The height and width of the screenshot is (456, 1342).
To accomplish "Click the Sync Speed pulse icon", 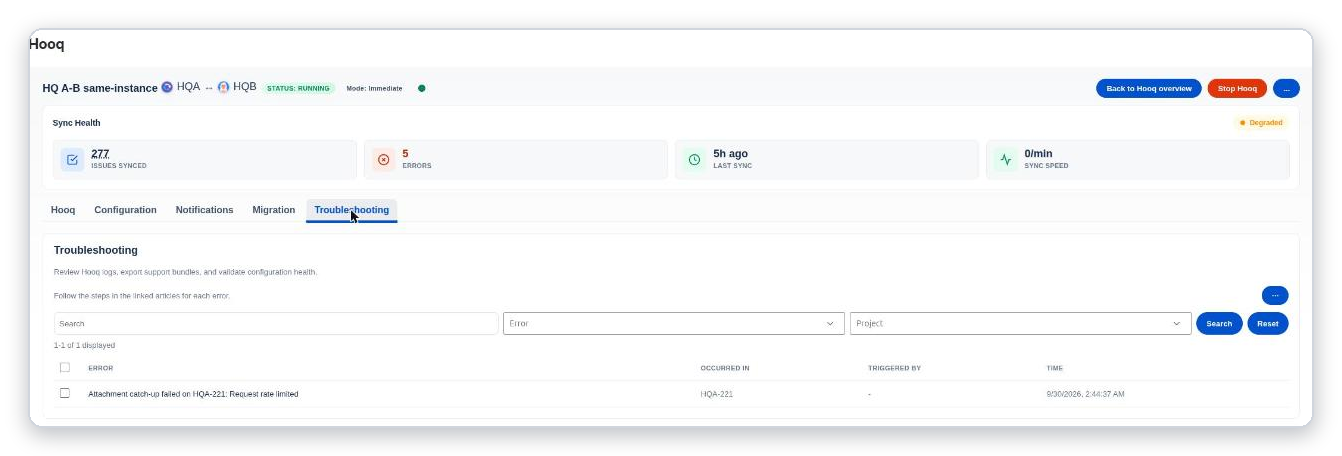I will tap(1006, 160).
